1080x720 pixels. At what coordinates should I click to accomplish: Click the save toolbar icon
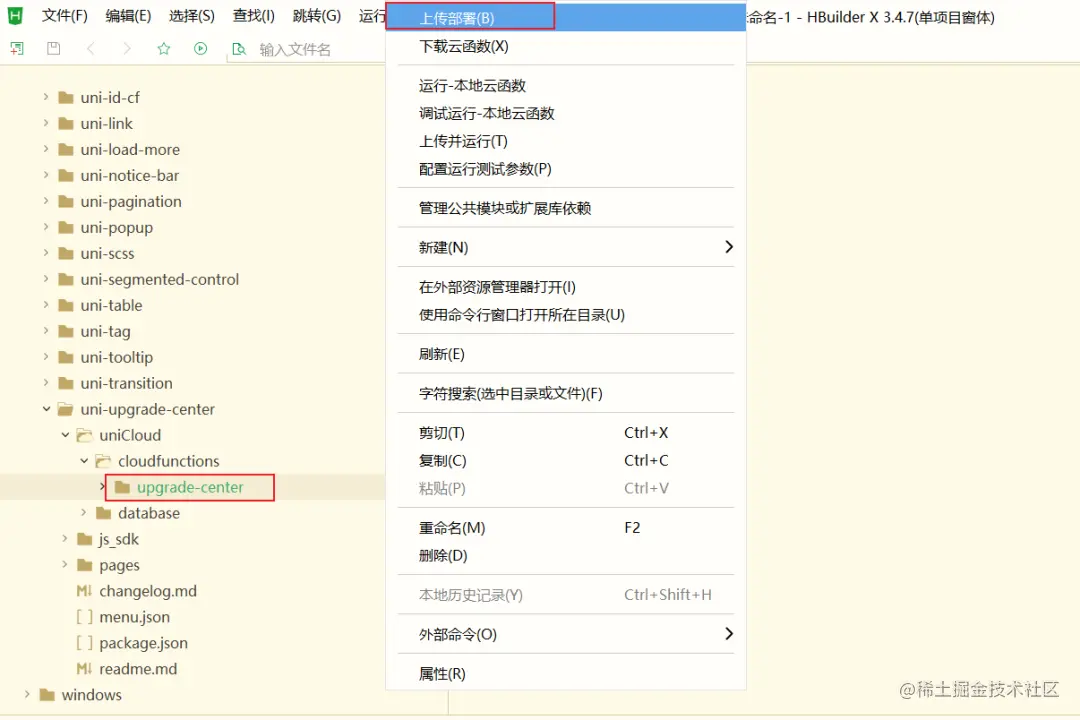(54, 48)
